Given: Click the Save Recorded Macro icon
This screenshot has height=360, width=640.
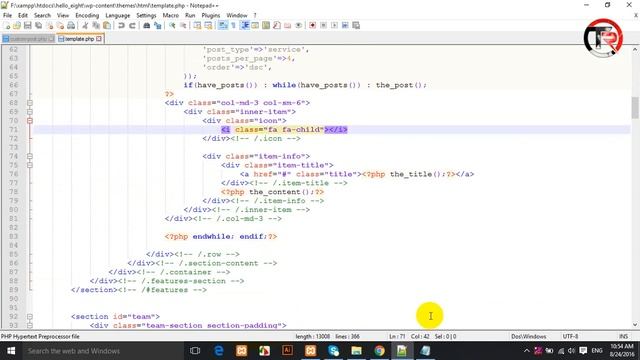Looking at the screenshot, I should [356, 25].
